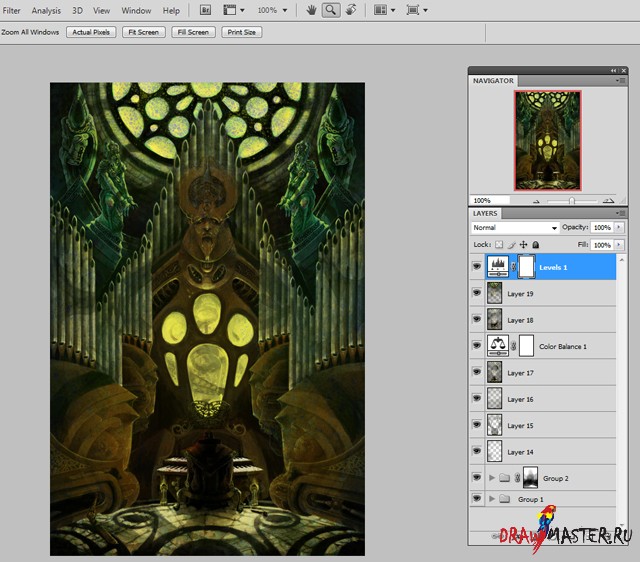The height and width of the screenshot is (562, 640).
Task: Select the Rotate View tool
Action: [x=351, y=10]
